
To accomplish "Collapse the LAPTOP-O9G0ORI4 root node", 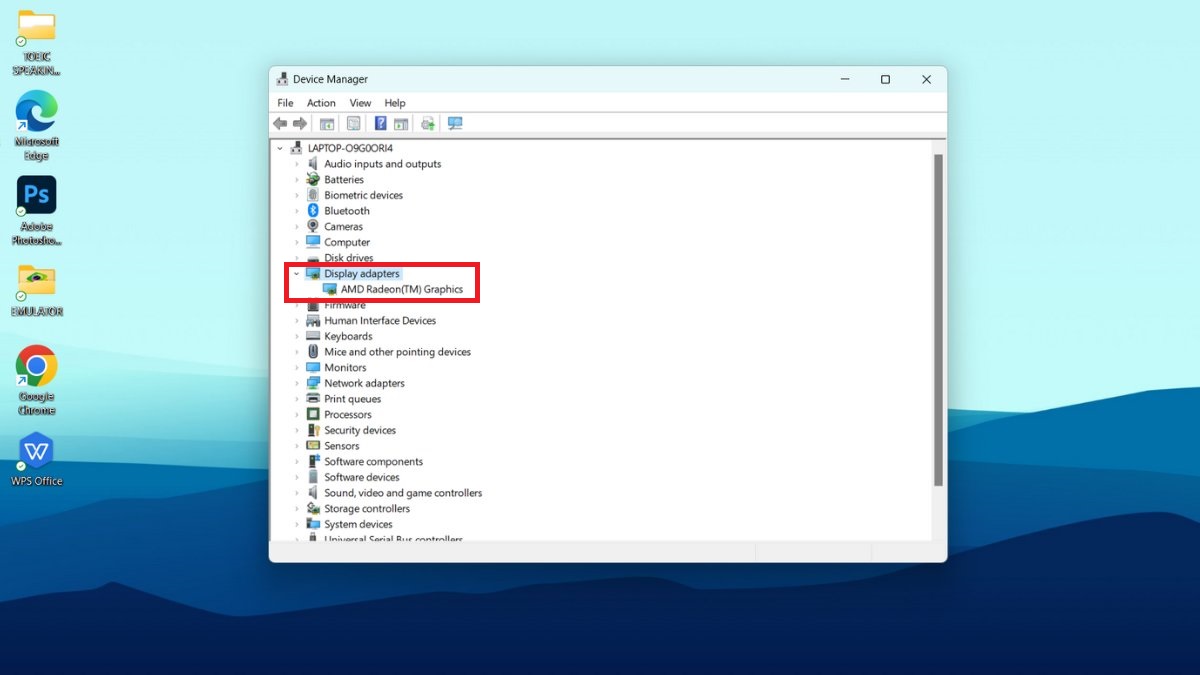I will [281, 148].
